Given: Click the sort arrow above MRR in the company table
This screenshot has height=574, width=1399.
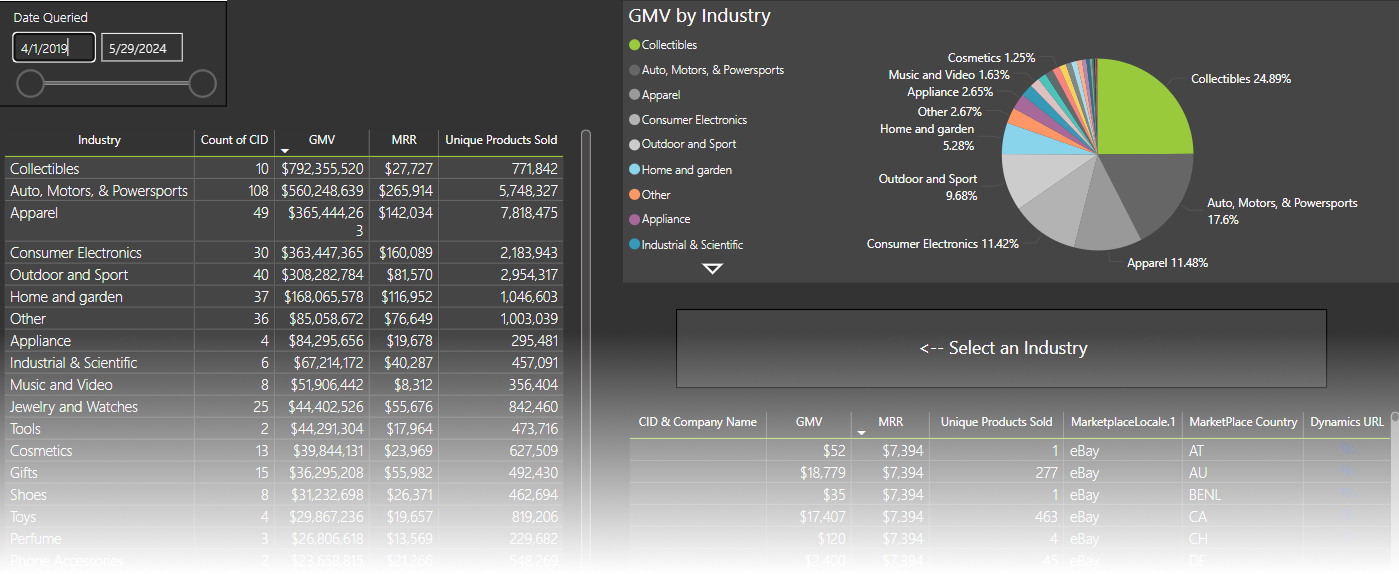Looking at the screenshot, I should (861, 432).
